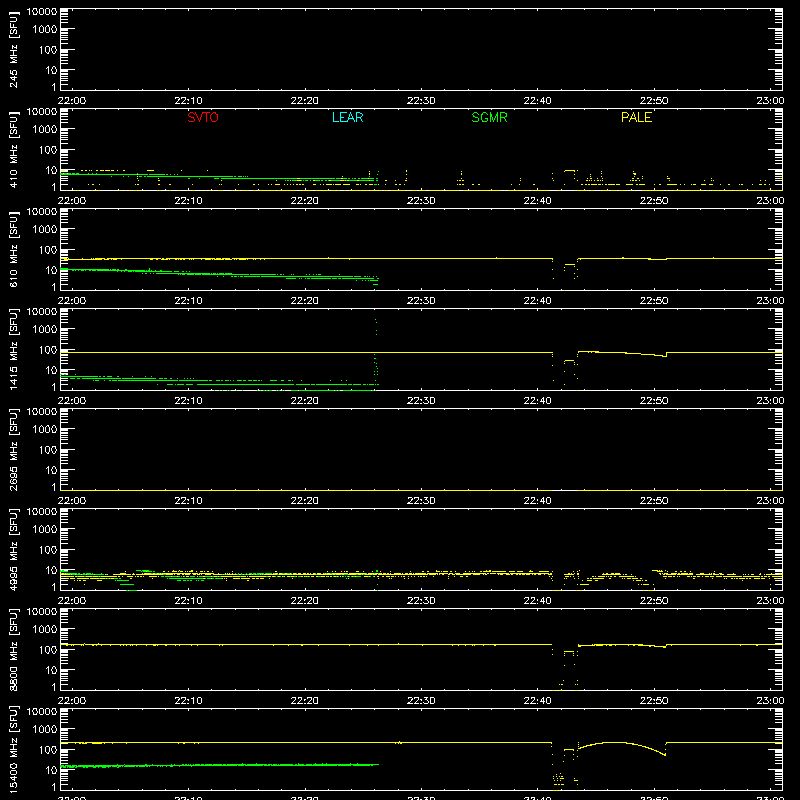Click 22:30 tick under the 245 MHz panel
The width and height of the screenshot is (800, 800).
[x=421, y=101]
